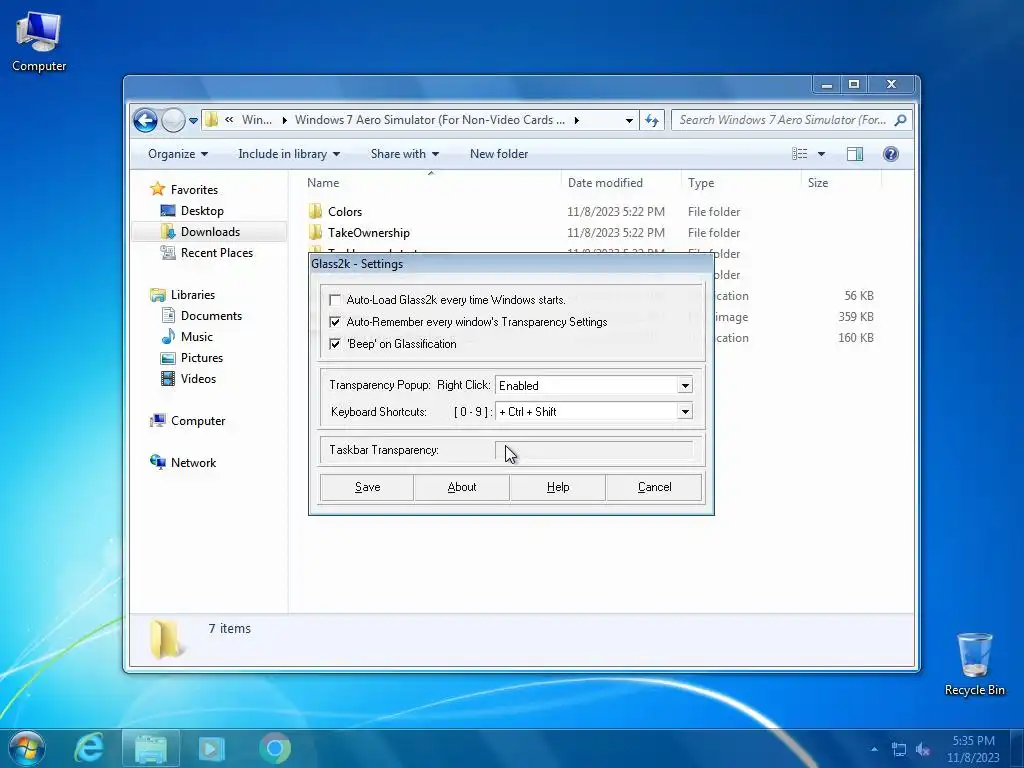Click the Taskbar Transparency slider
The height and width of the screenshot is (768, 1024).
[594, 450]
